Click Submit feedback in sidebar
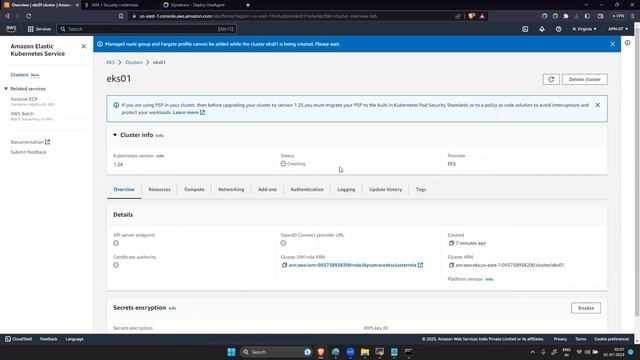 tap(29, 152)
